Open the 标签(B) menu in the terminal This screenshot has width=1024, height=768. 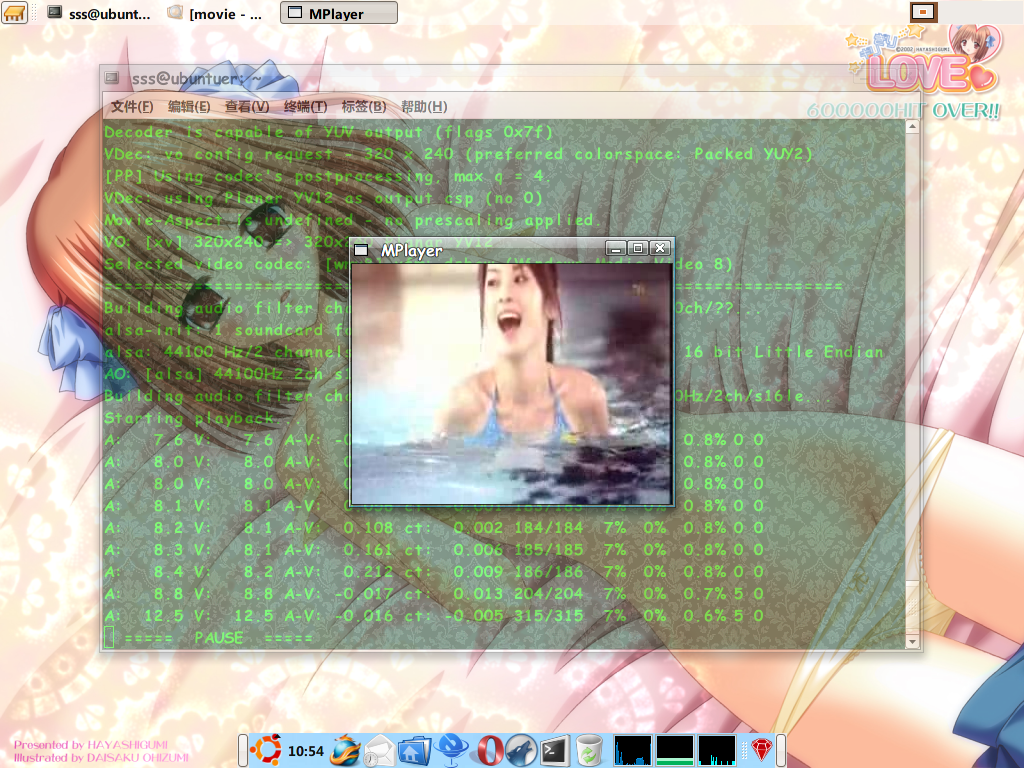[364, 106]
